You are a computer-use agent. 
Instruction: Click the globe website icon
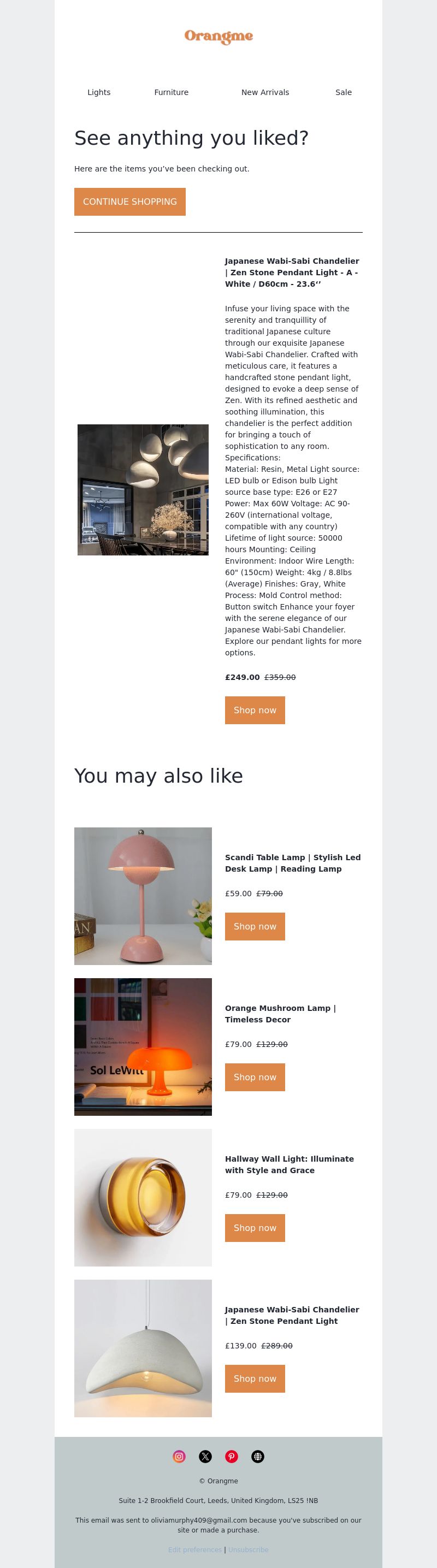pyautogui.click(x=257, y=1456)
